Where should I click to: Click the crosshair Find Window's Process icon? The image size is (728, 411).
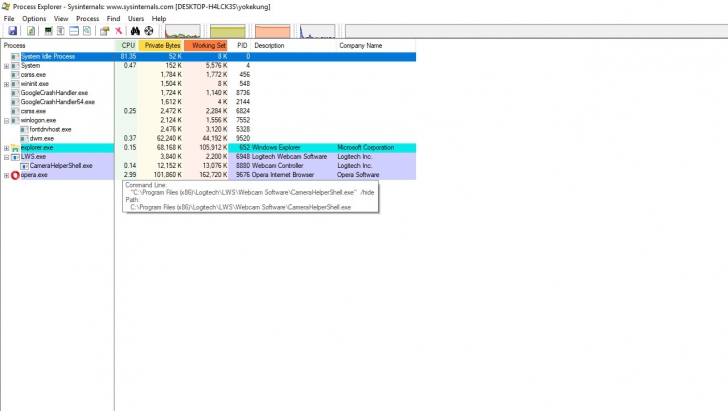pos(149,31)
